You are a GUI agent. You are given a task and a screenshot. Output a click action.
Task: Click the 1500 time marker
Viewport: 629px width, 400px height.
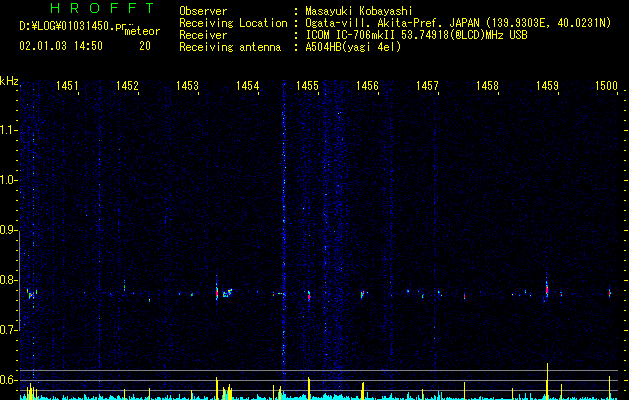(x=606, y=85)
